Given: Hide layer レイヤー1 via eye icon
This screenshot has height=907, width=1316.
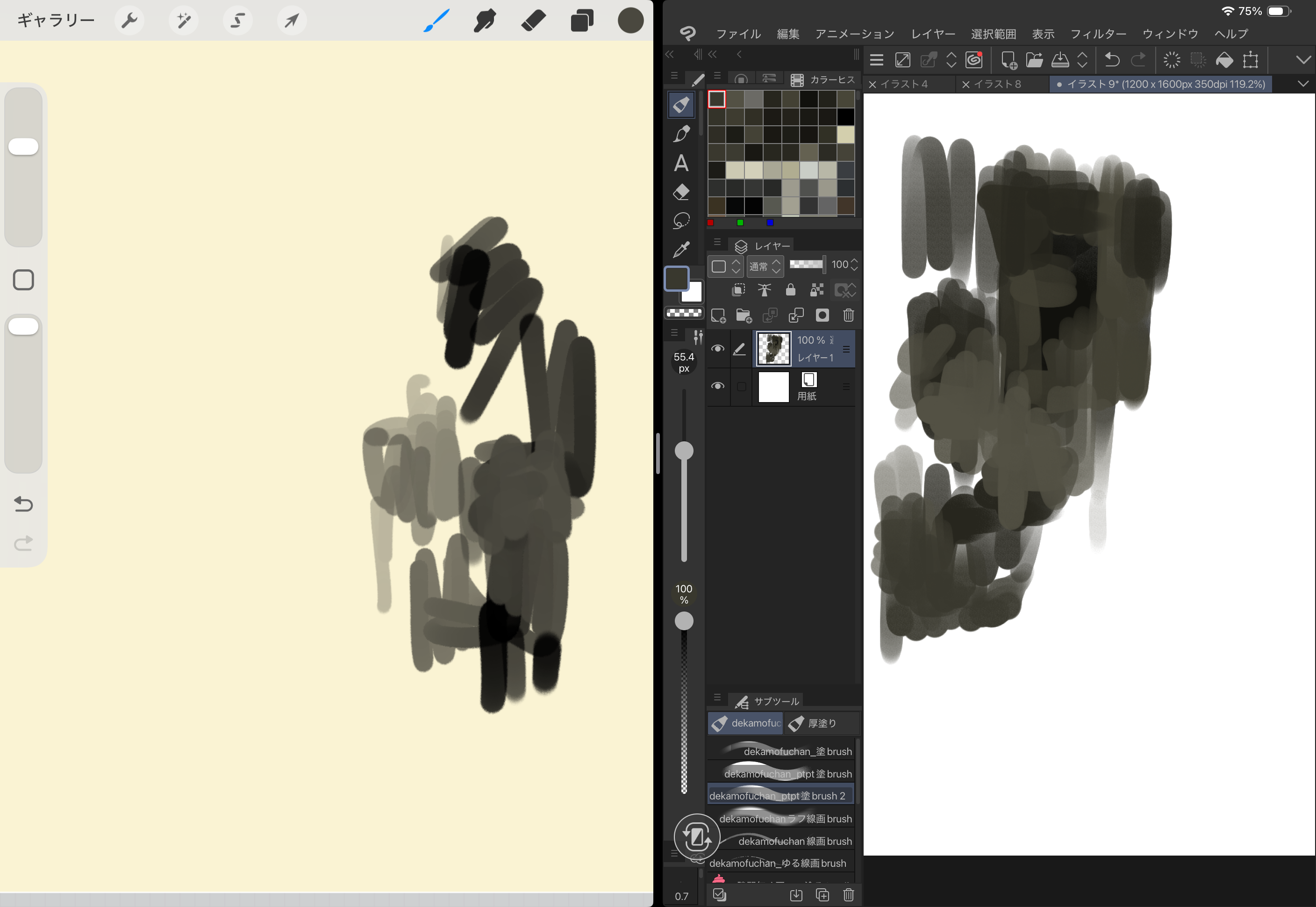Looking at the screenshot, I should pos(717,348).
